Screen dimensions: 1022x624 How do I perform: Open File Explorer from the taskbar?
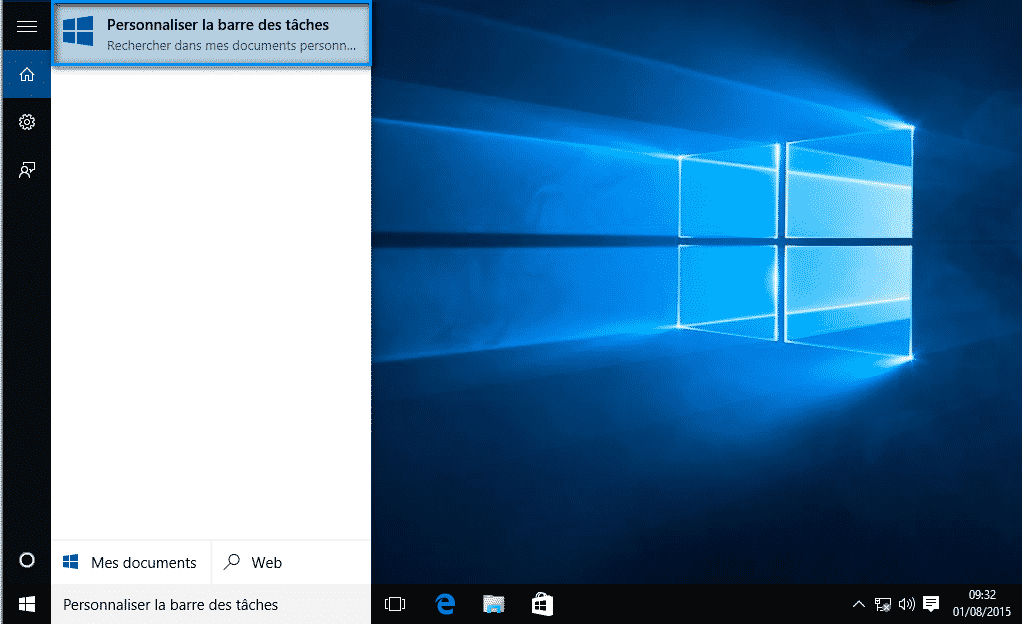[493, 604]
